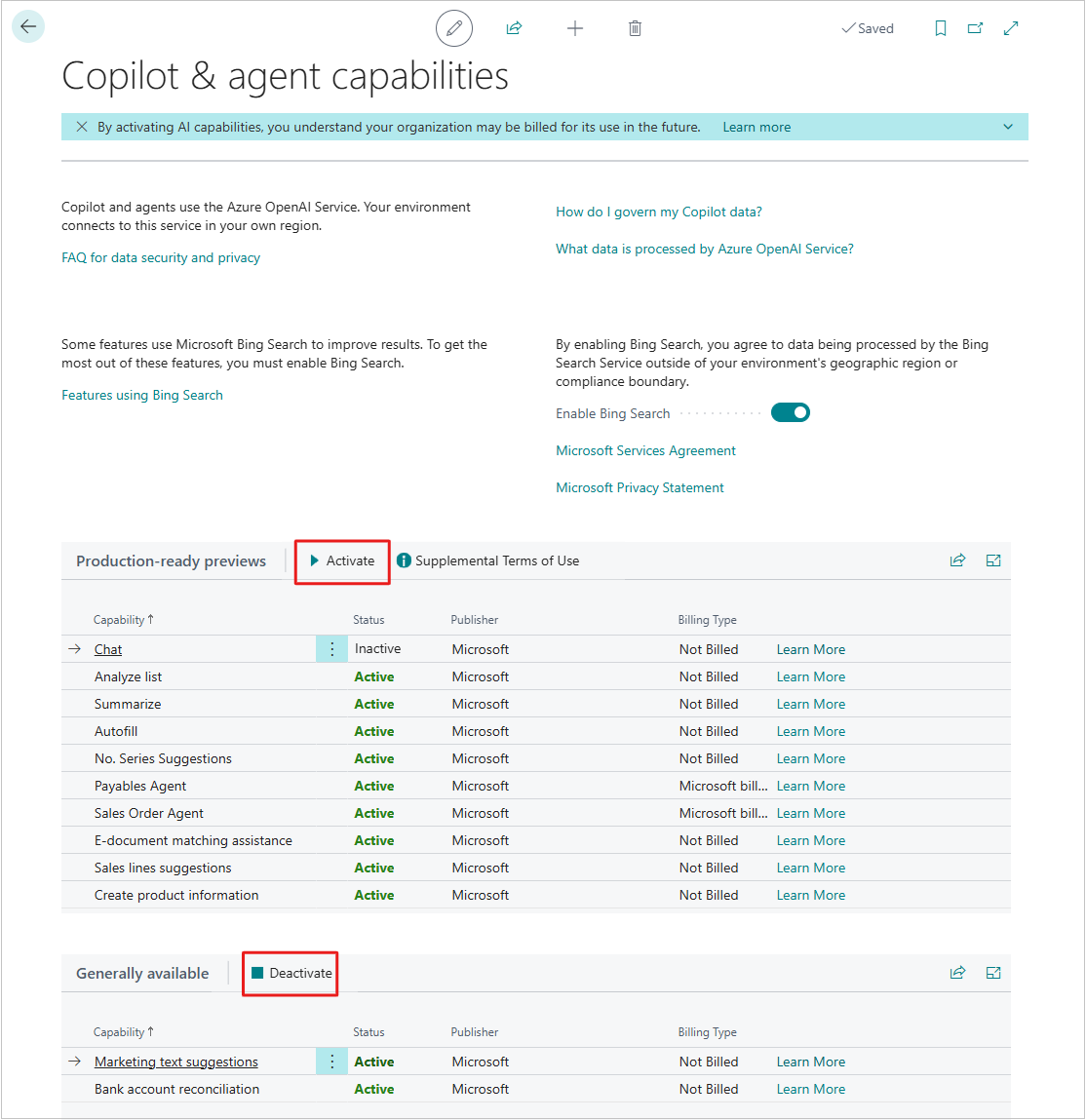
Task: Dismiss the billing warning with the X
Action: tap(81, 126)
